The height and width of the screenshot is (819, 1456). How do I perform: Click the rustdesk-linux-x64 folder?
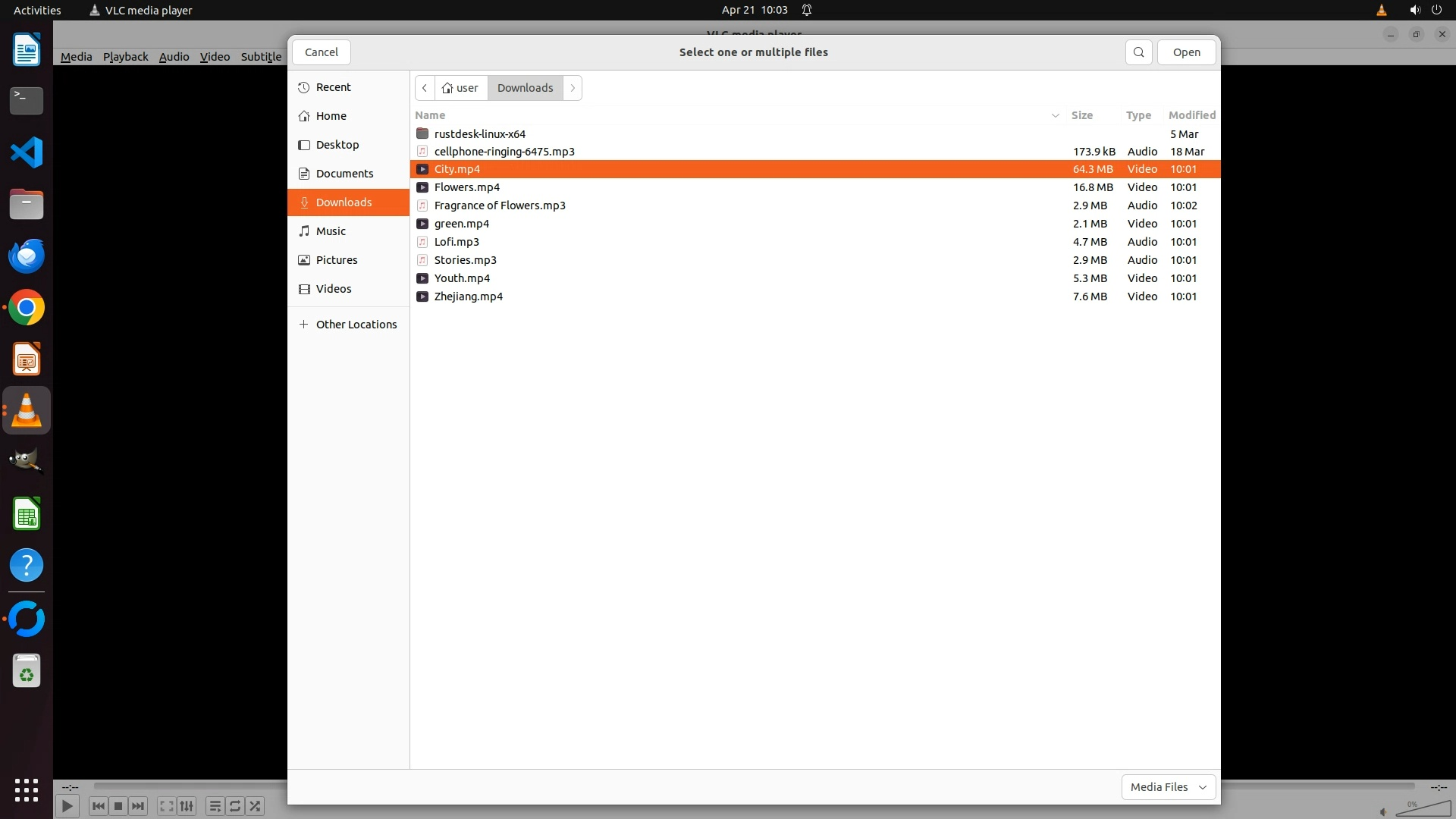pos(479,134)
